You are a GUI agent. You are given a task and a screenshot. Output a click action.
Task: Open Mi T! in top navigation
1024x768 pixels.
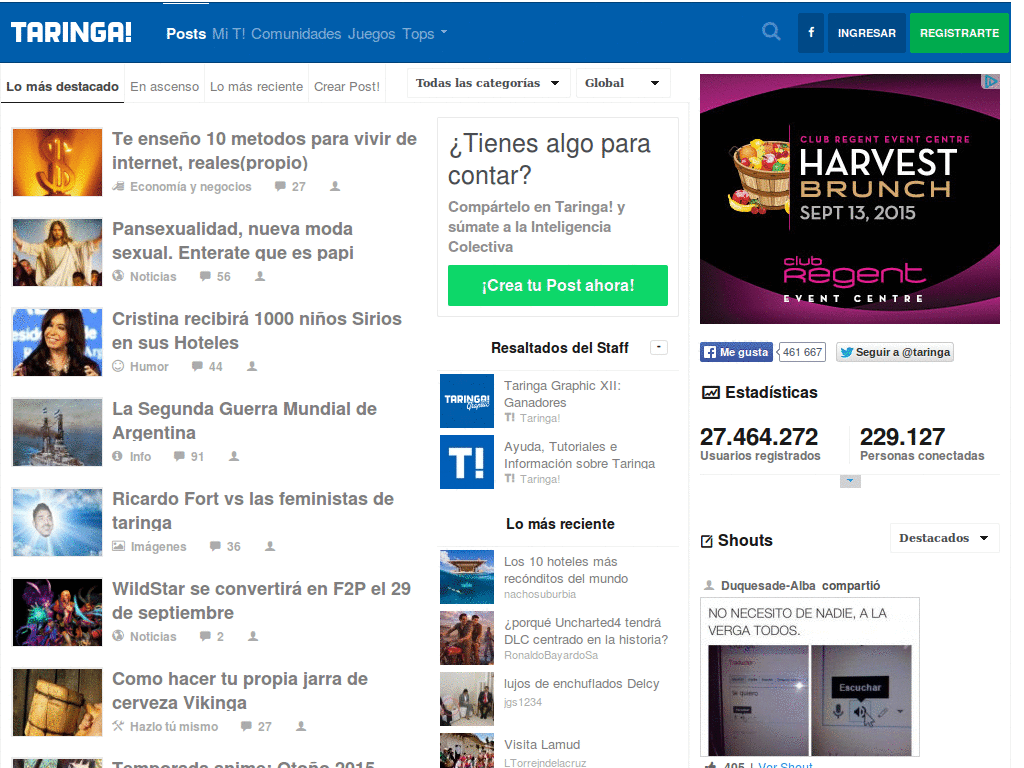point(229,34)
